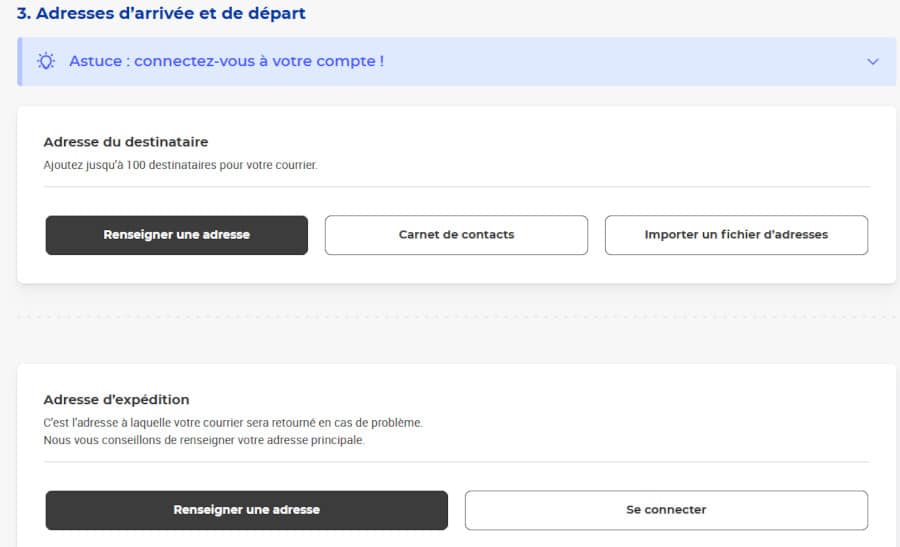Select 'Importer un fichier d'adresses'
900x547 pixels.
pyautogui.click(x=736, y=235)
